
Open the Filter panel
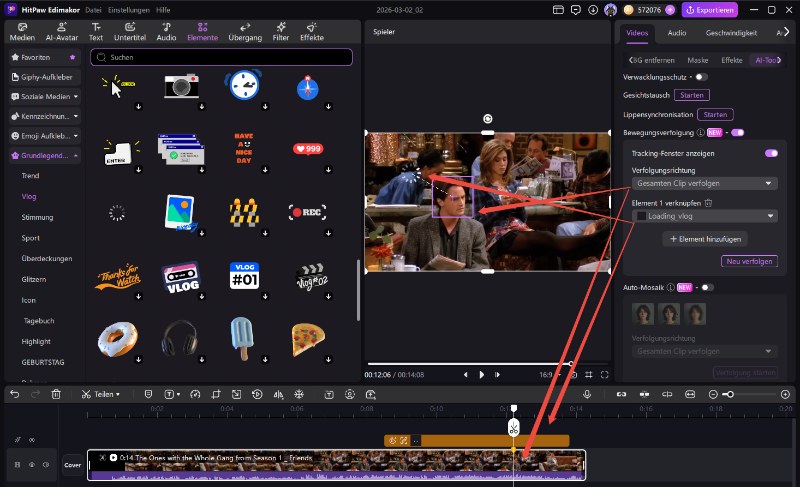[x=281, y=32]
